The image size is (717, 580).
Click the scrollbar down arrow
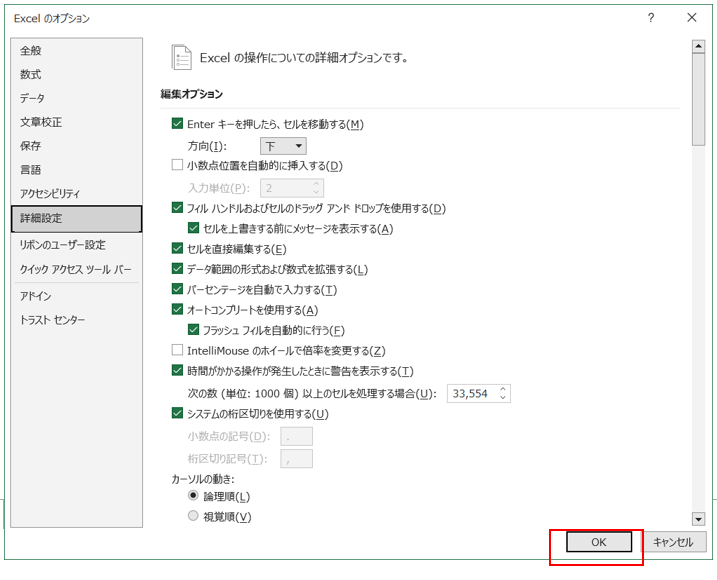tap(698, 518)
